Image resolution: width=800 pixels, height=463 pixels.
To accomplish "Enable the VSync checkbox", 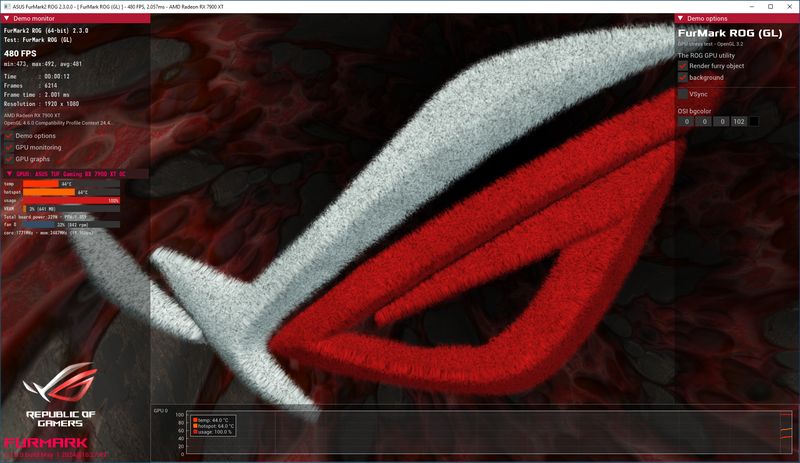I will point(683,94).
